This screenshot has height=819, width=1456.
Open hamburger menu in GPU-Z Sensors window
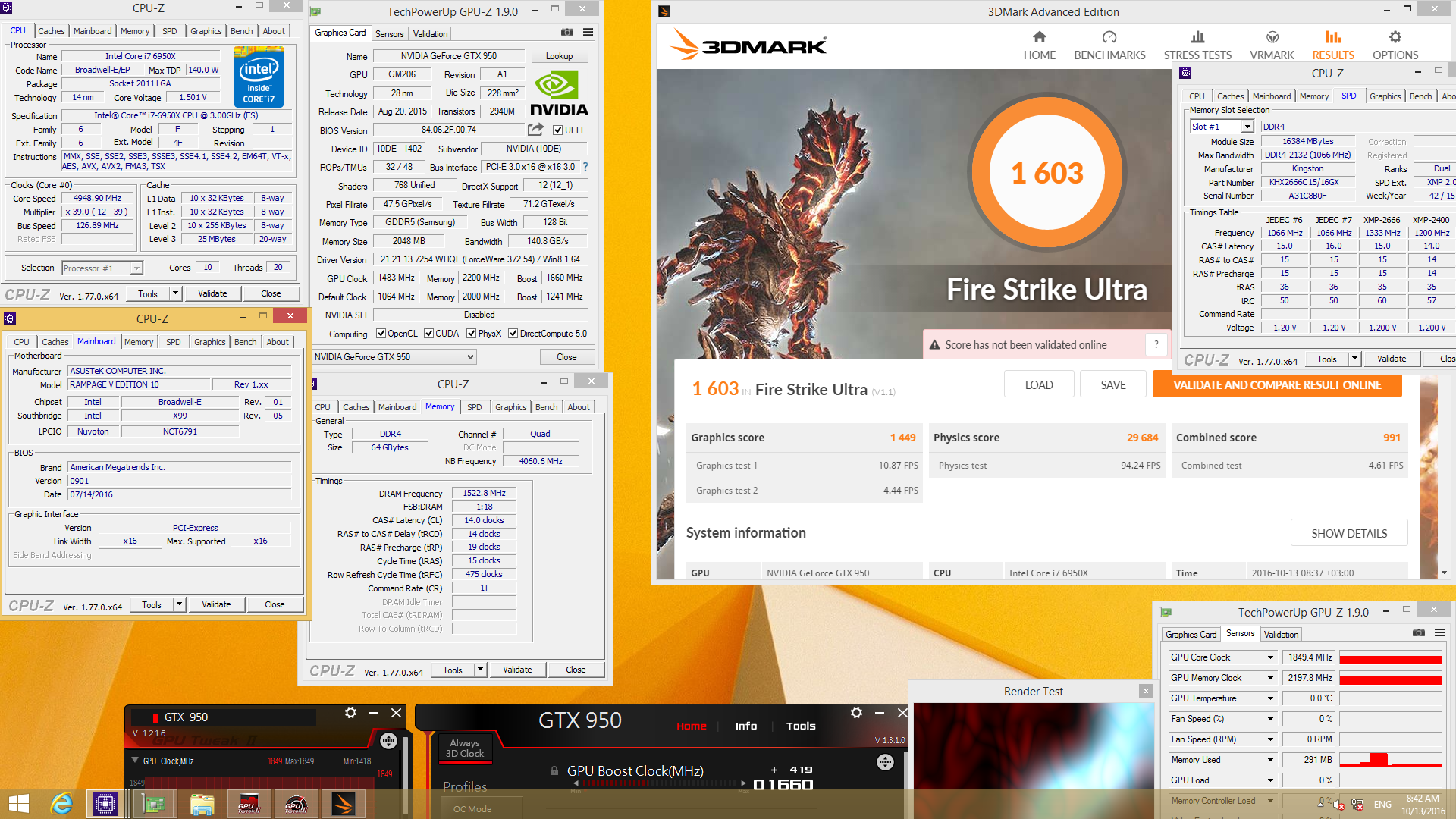point(1439,633)
